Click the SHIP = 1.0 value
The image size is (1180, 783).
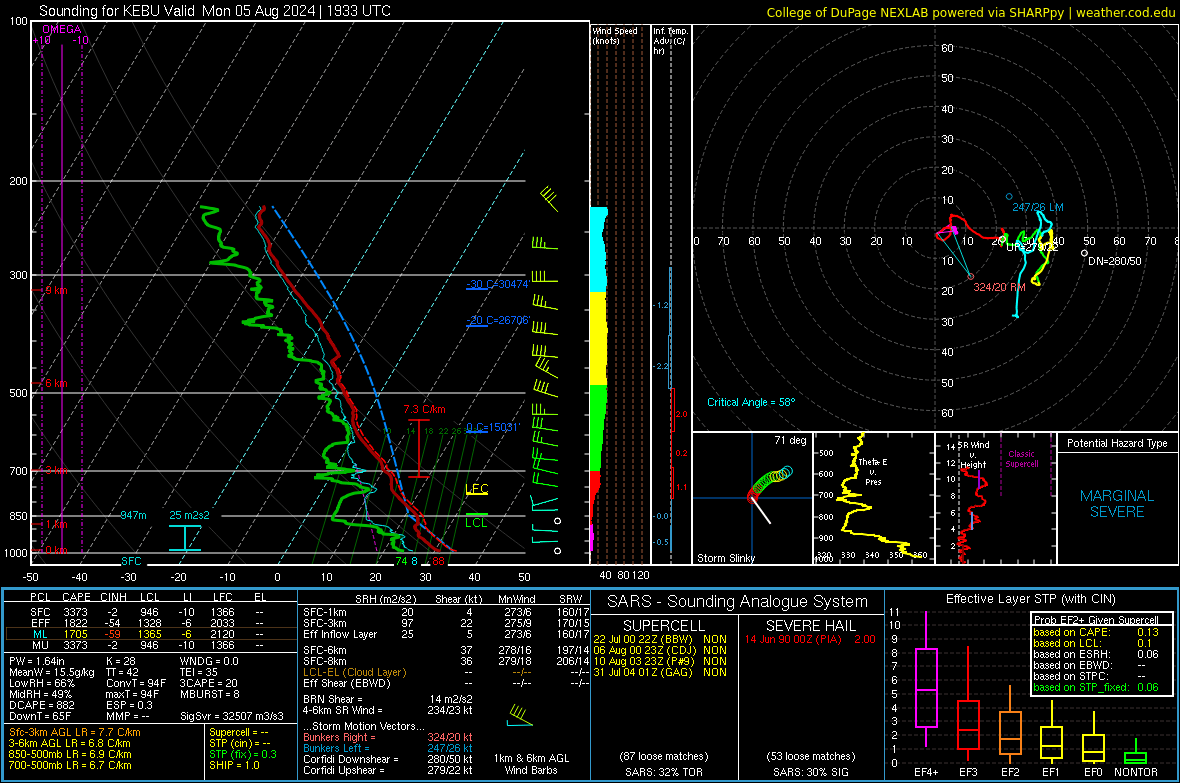tap(234, 766)
